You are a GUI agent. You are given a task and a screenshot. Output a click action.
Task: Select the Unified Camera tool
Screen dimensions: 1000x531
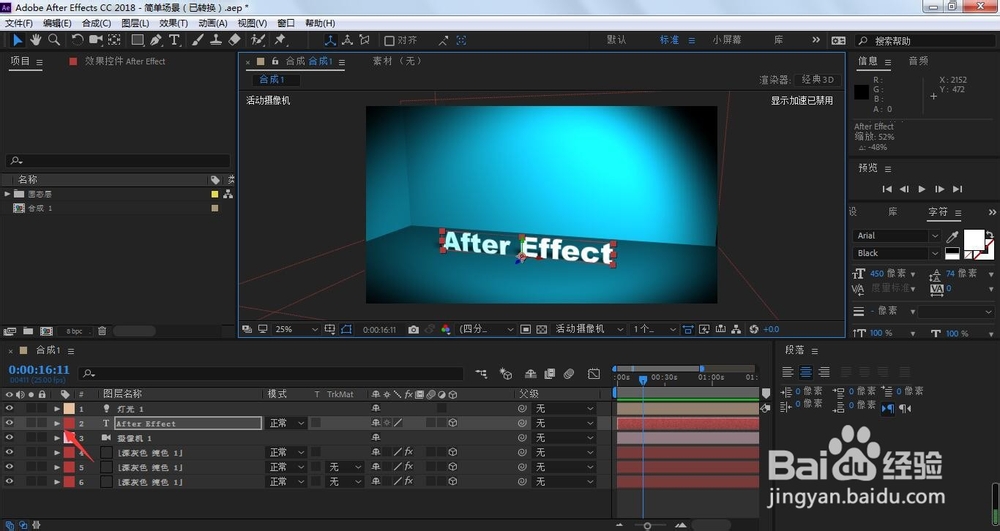(96, 40)
